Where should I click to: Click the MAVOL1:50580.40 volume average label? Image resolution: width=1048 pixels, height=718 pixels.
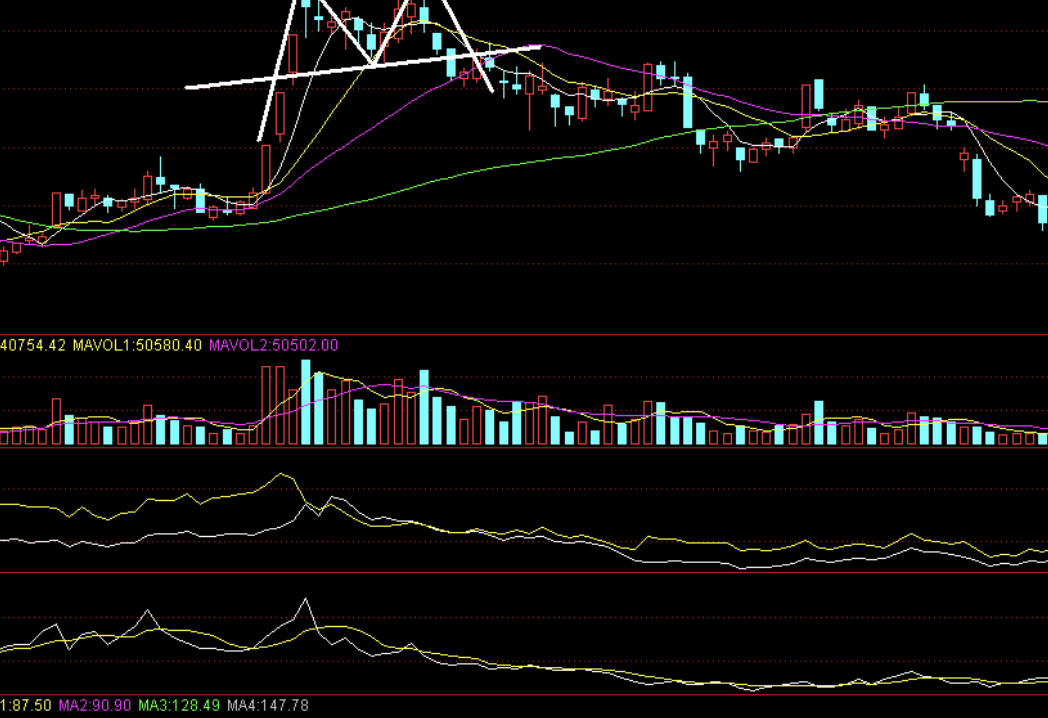click(x=137, y=345)
